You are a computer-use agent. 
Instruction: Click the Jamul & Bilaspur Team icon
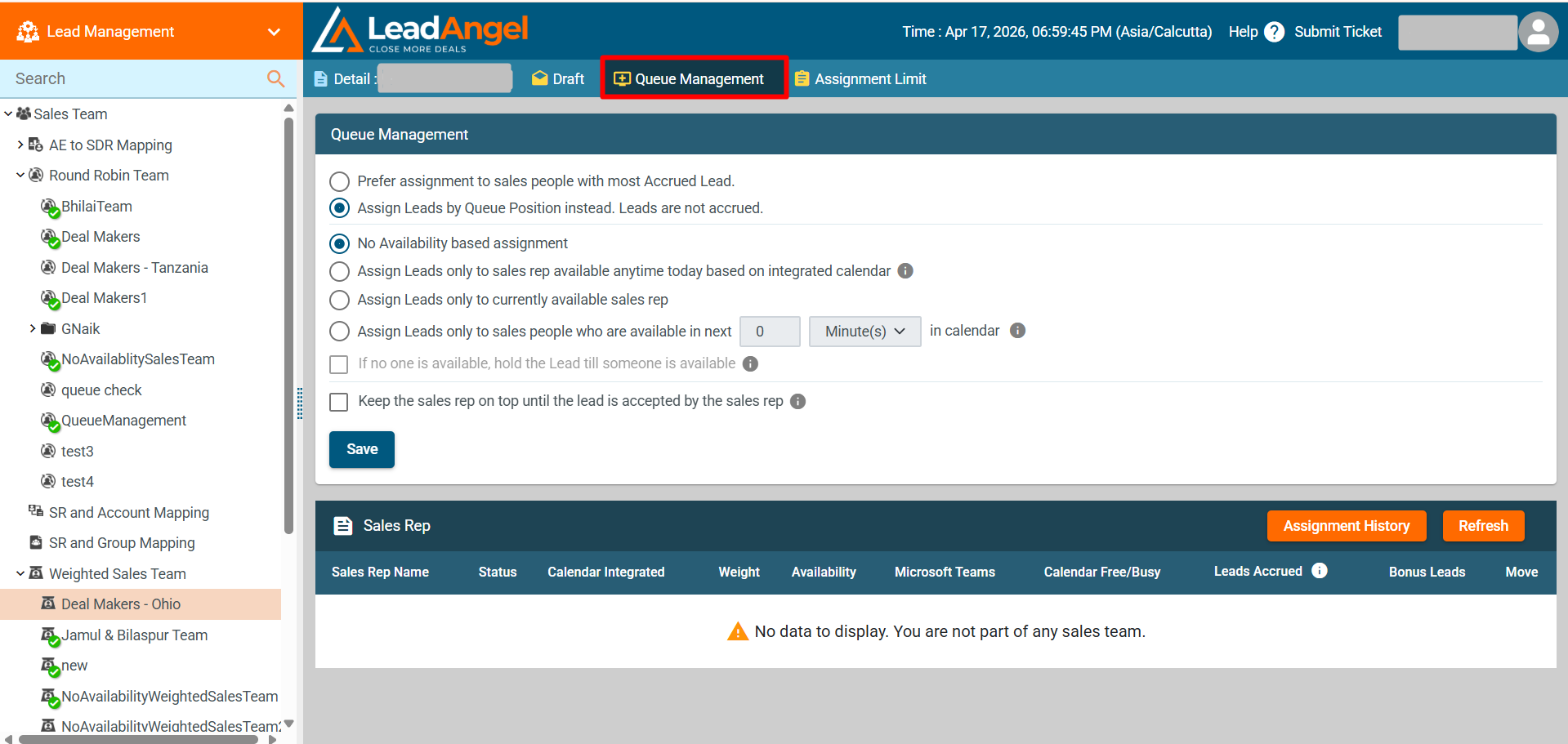[50, 635]
